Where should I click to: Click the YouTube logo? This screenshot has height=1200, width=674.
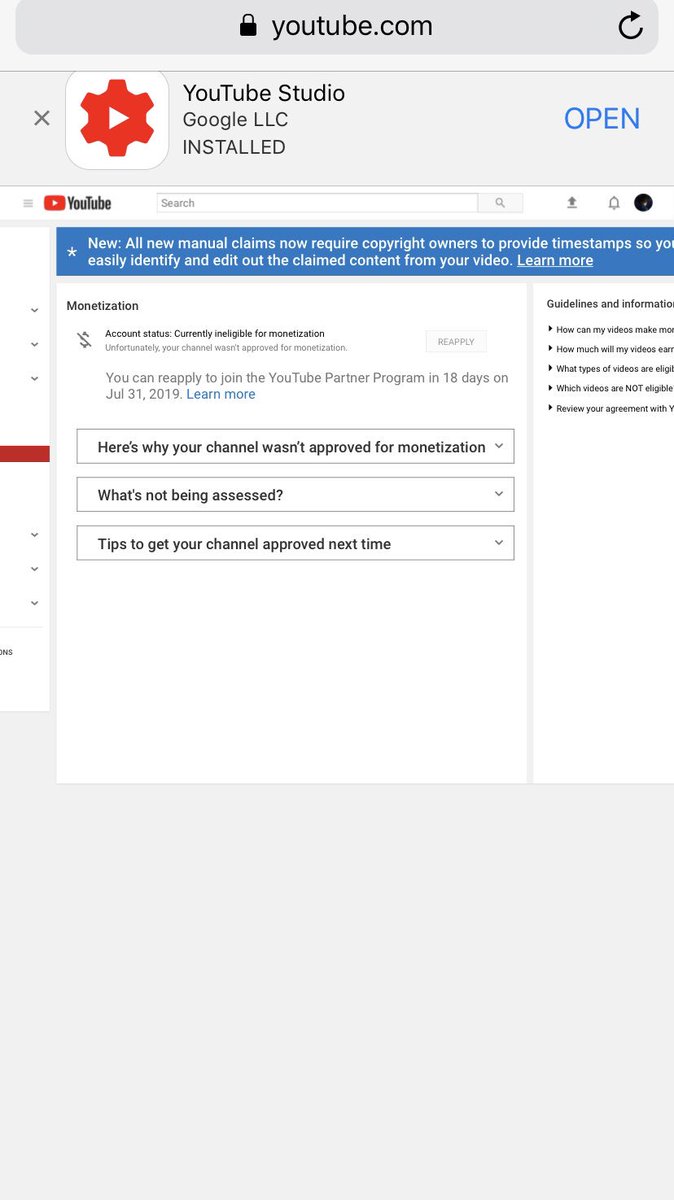pyautogui.click(x=78, y=203)
